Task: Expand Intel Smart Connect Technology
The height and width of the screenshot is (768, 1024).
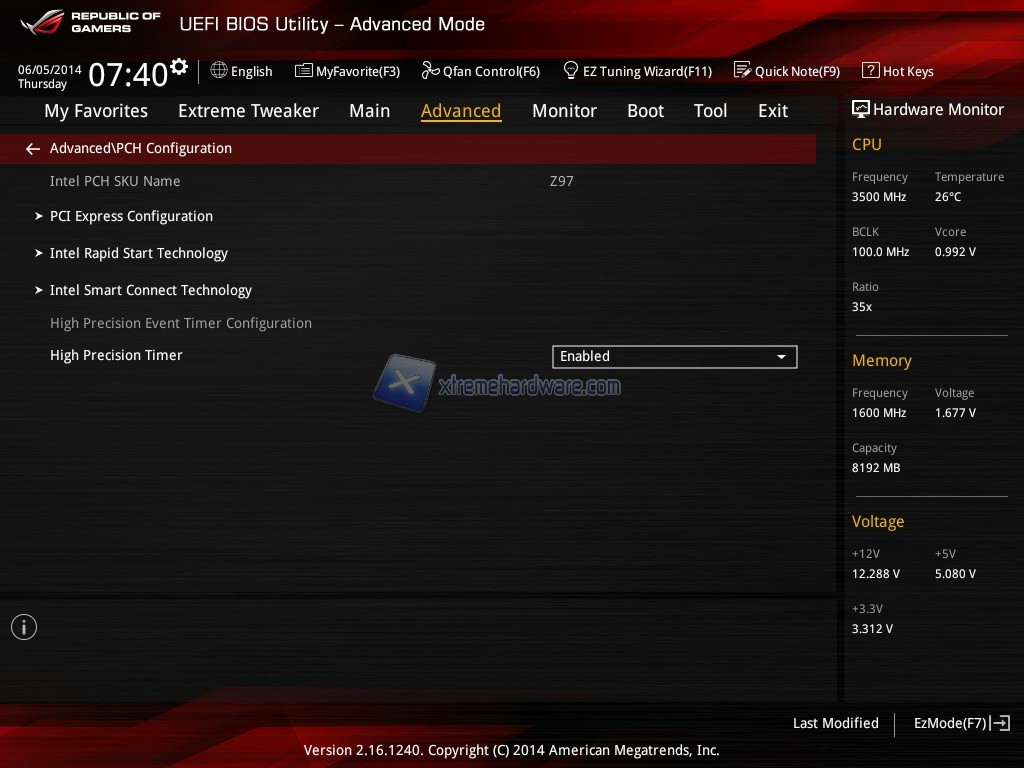Action: (151, 290)
